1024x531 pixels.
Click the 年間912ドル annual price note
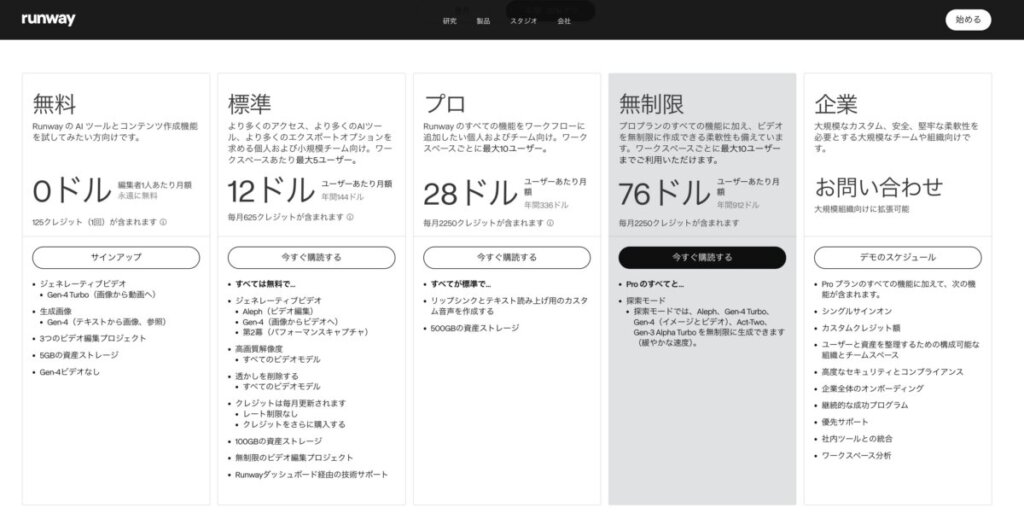(738, 205)
